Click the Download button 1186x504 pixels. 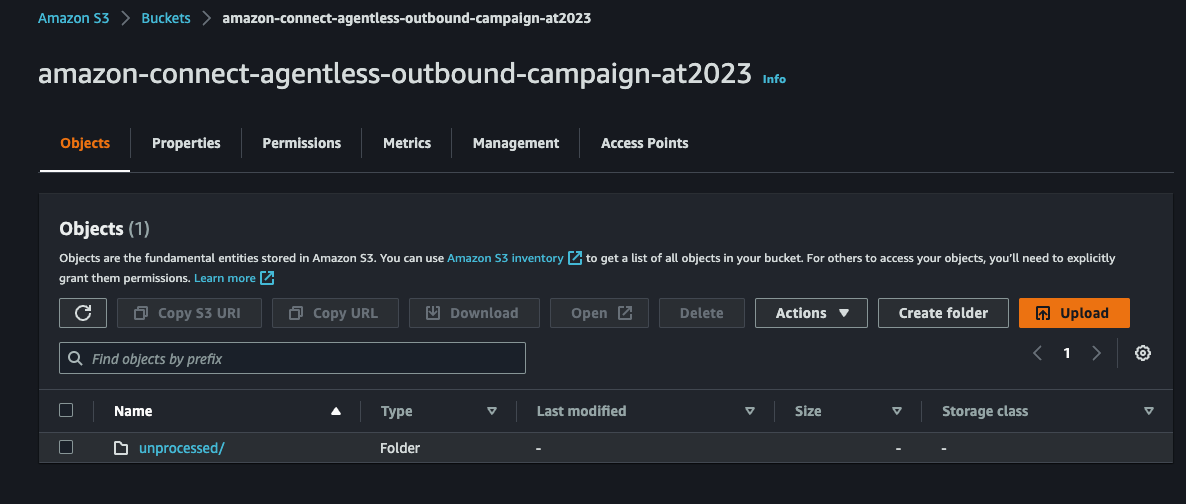(474, 313)
